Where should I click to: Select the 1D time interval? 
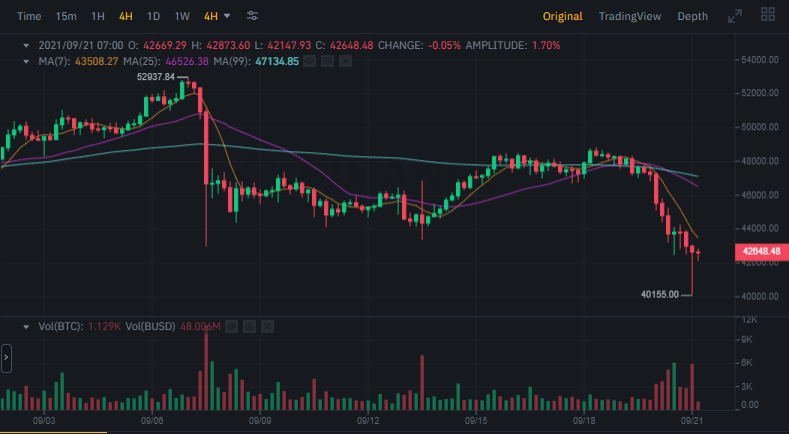point(153,16)
